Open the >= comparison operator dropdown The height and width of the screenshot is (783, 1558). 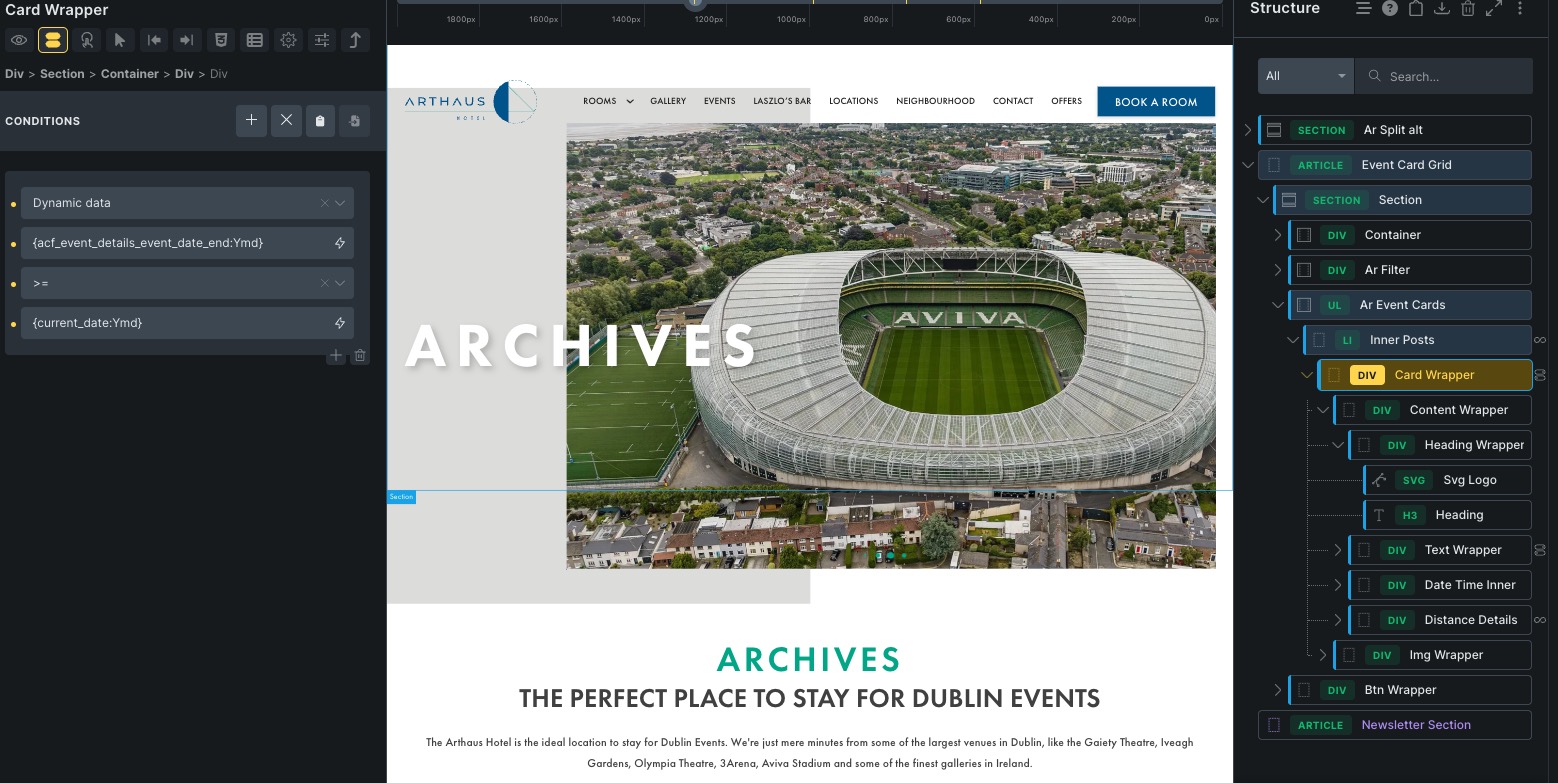pos(187,283)
